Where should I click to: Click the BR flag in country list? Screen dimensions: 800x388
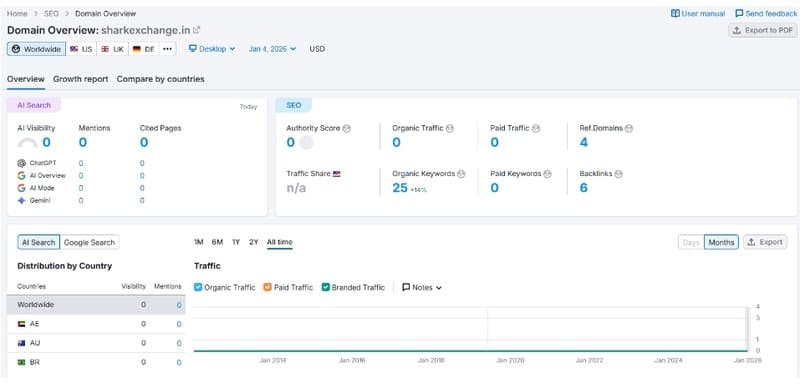(x=21, y=362)
